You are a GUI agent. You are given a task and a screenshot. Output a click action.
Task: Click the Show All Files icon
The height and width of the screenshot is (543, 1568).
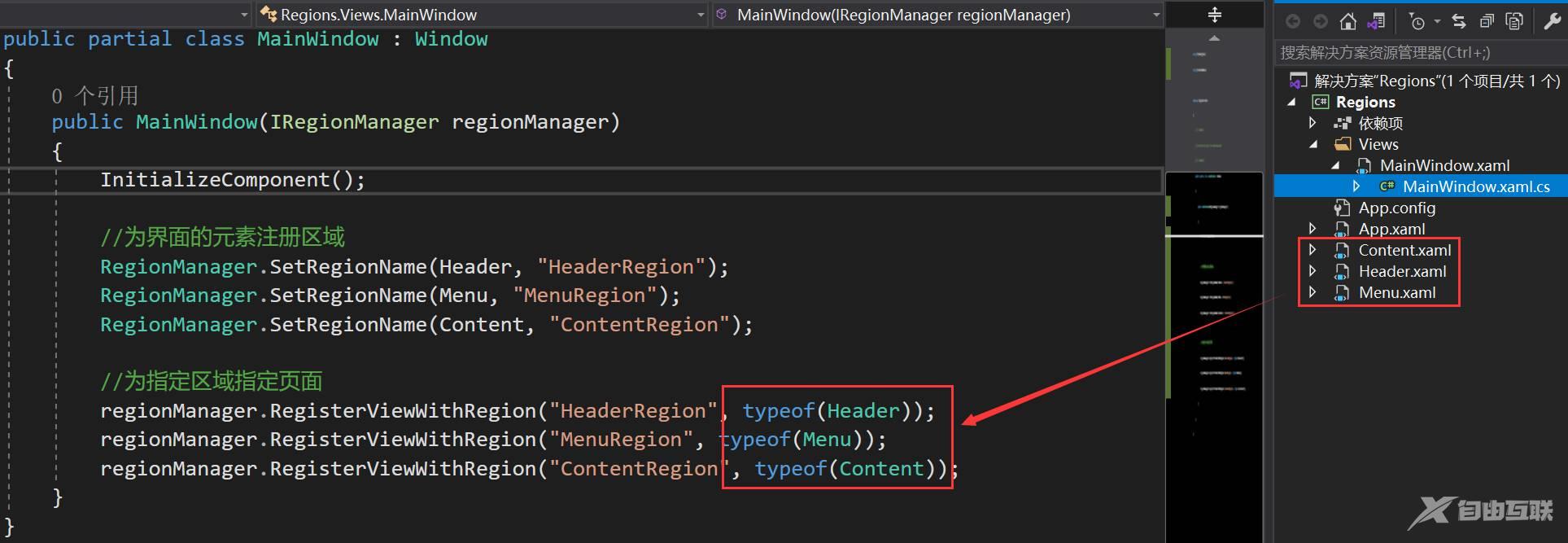[x=1514, y=21]
